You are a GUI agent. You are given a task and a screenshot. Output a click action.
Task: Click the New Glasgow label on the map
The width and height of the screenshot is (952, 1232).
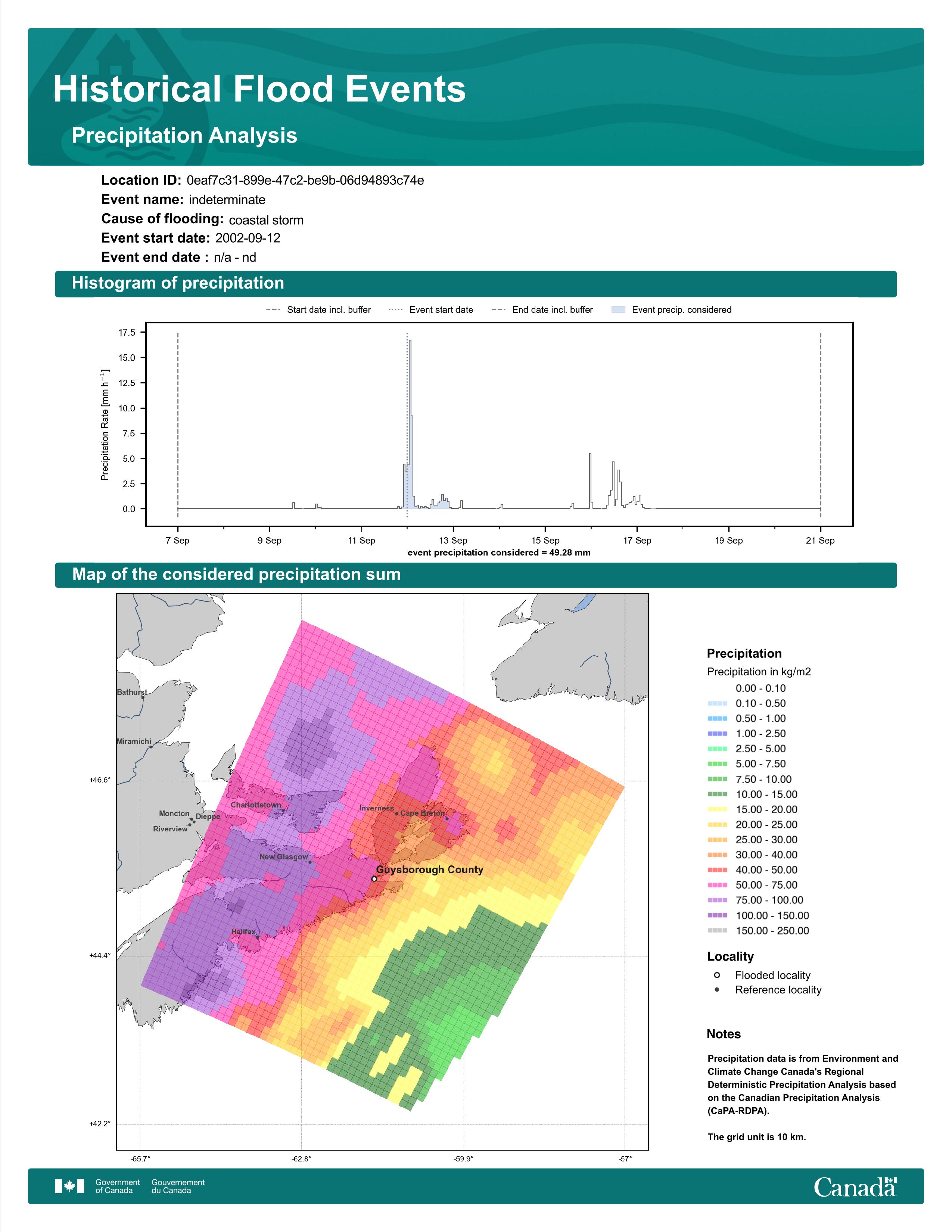pos(284,857)
